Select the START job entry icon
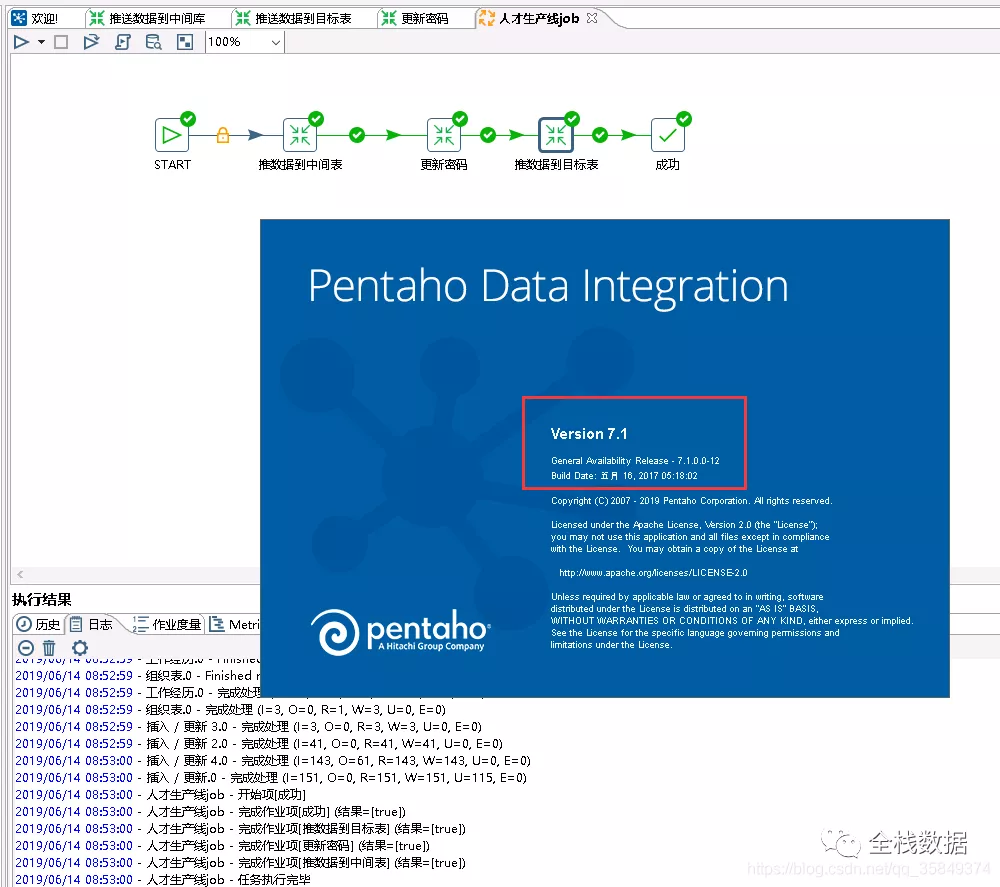This screenshot has height=887, width=1000. [172, 135]
